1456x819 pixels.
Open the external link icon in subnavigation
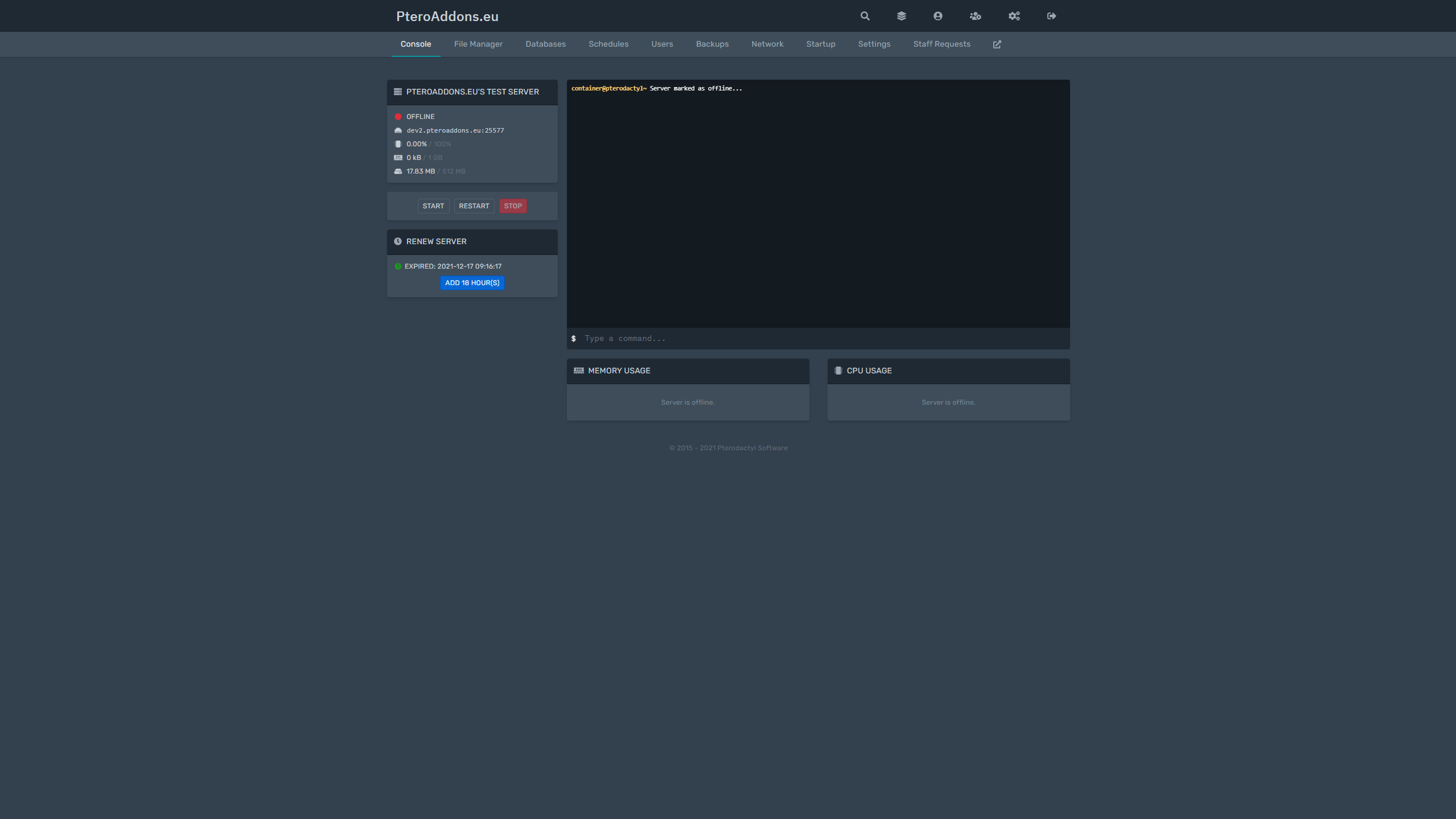click(997, 44)
